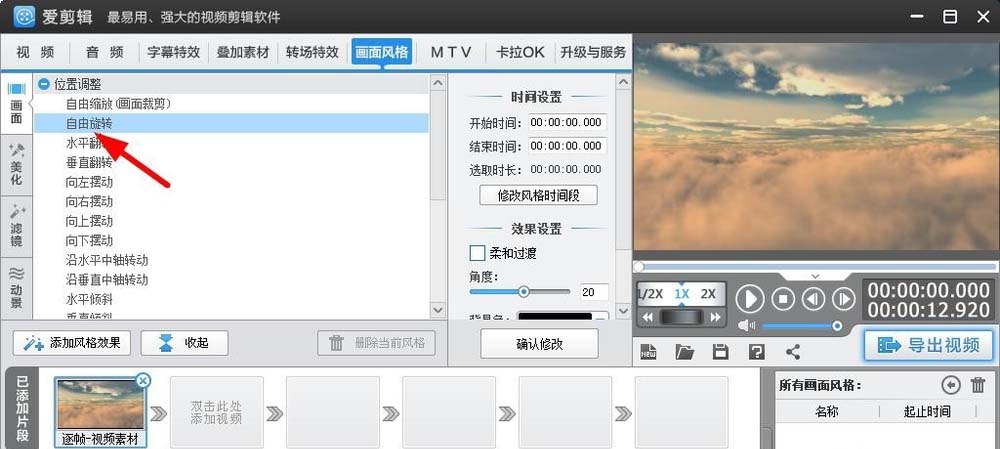Click 确认修改 button
Image resolution: width=1000 pixels, height=449 pixels.
click(540, 344)
